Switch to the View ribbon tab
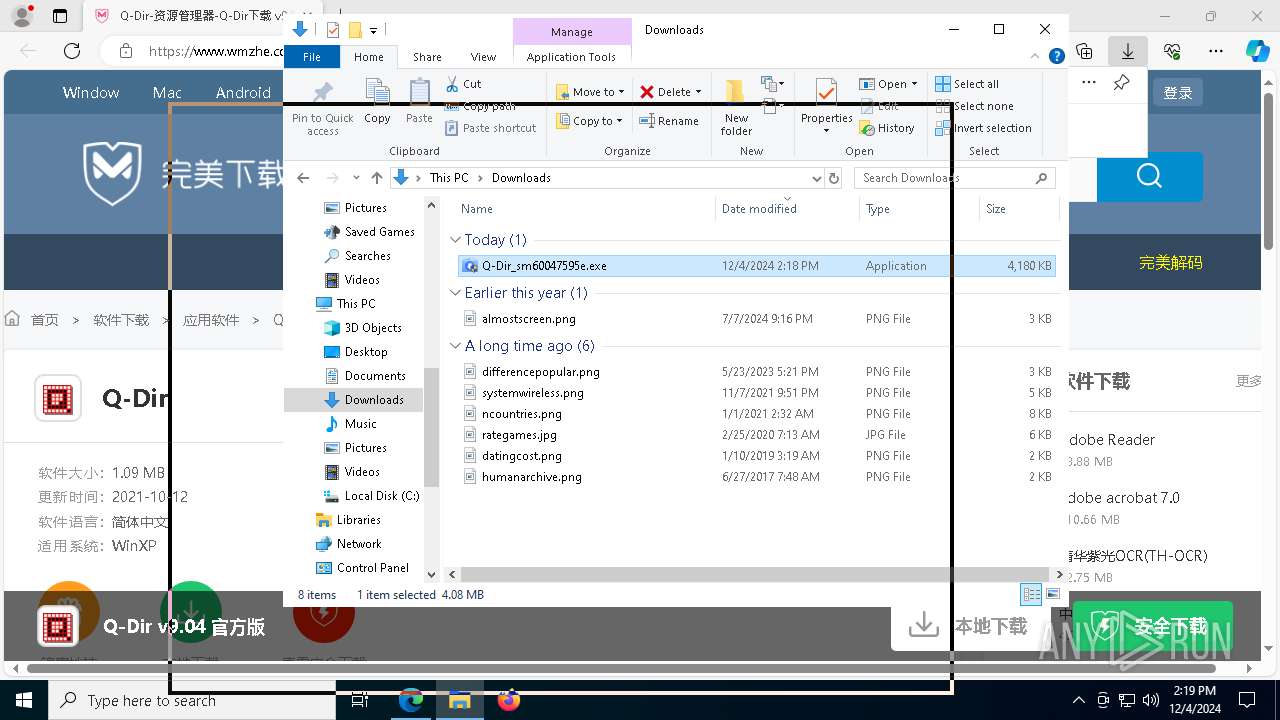The width and height of the screenshot is (1280, 720). point(483,57)
